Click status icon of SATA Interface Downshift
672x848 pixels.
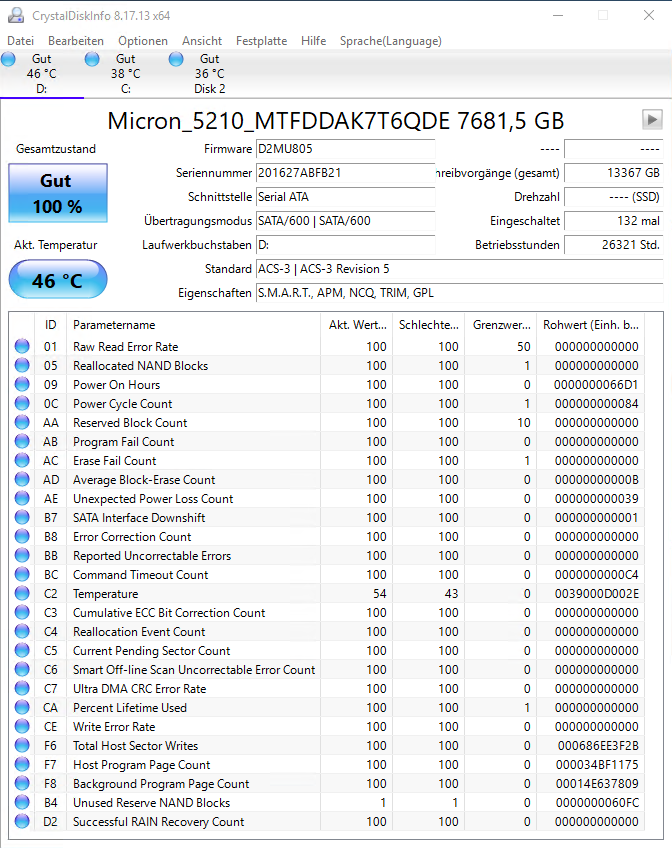(x=22, y=517)
